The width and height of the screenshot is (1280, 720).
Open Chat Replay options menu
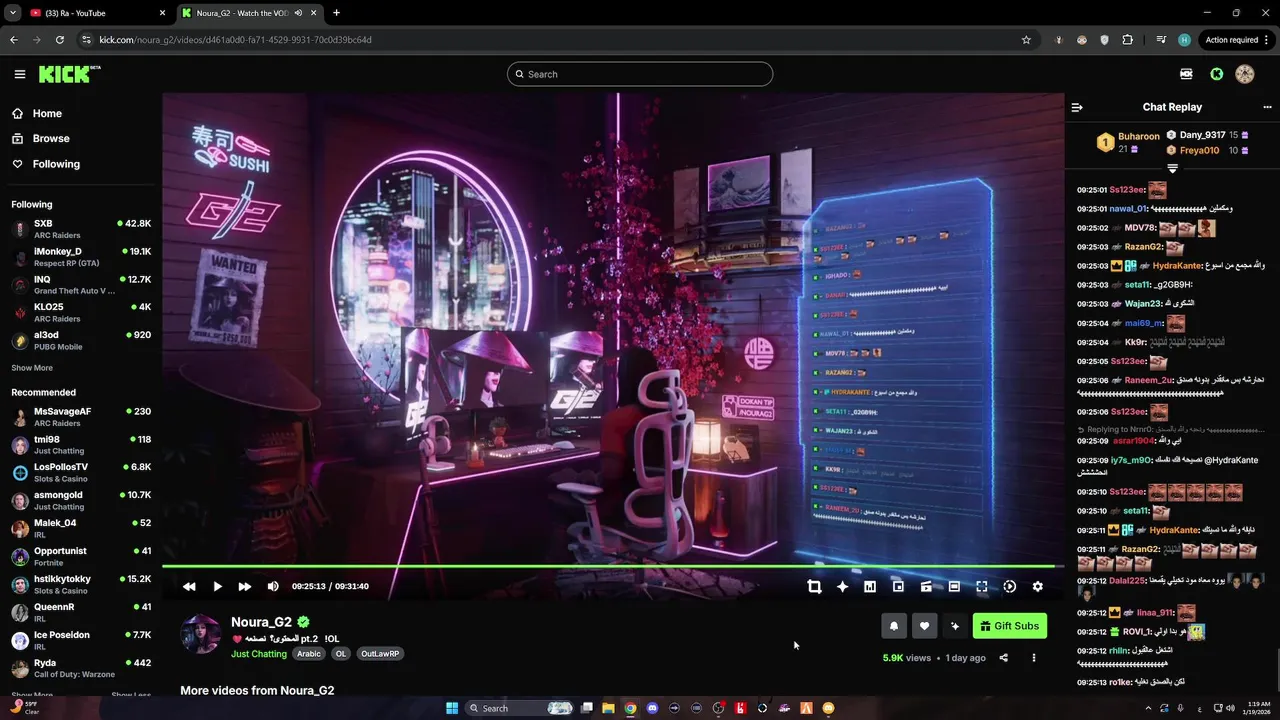1267,107
